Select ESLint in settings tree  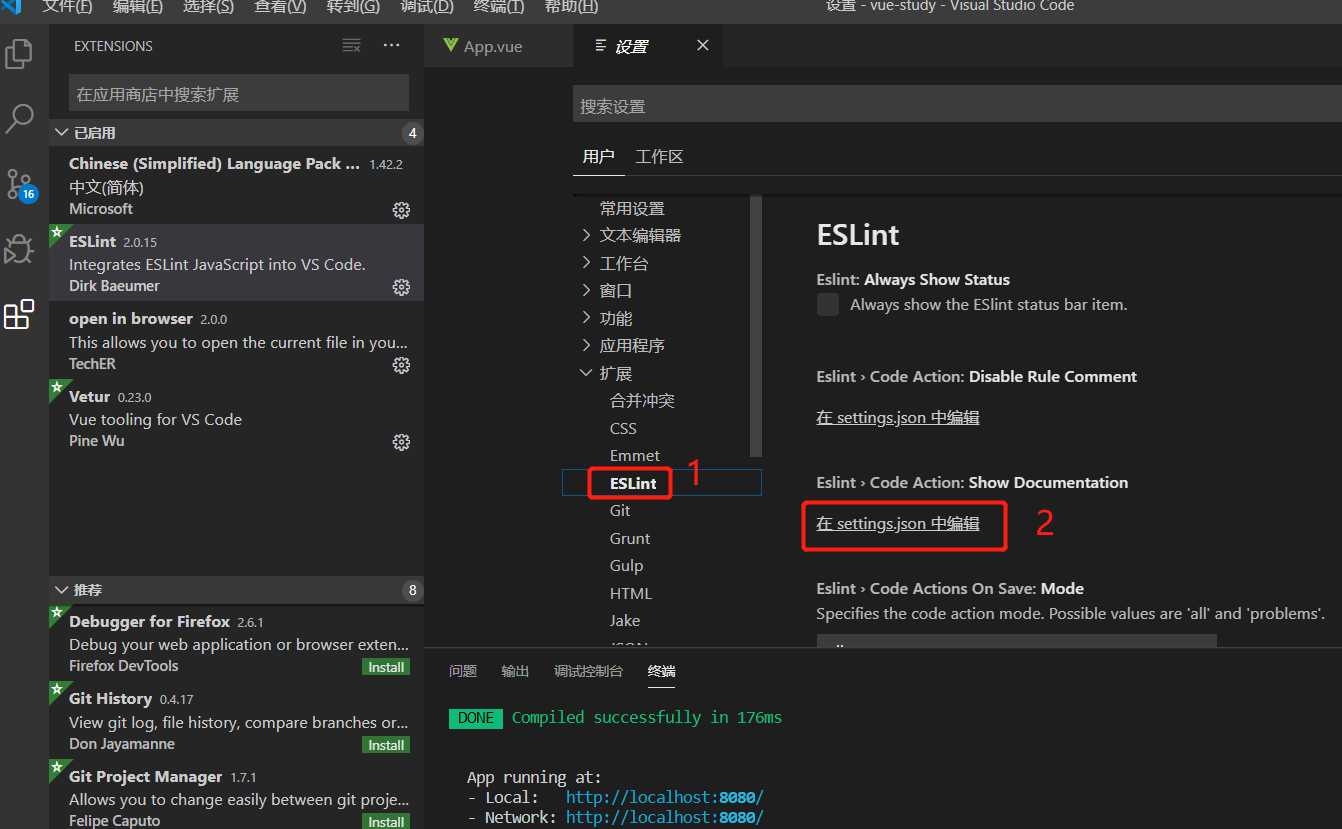tap(633, 483)
